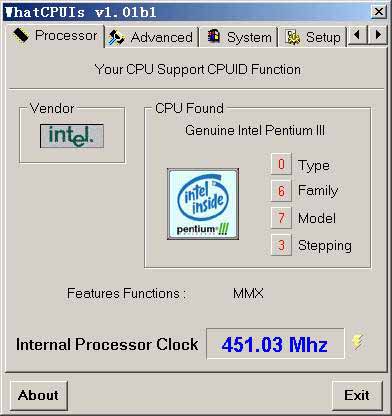Image resolution: width=392 pixels, height=416 pixels.
Task: Select the Setup tab
Action: [x=313, y=37]
